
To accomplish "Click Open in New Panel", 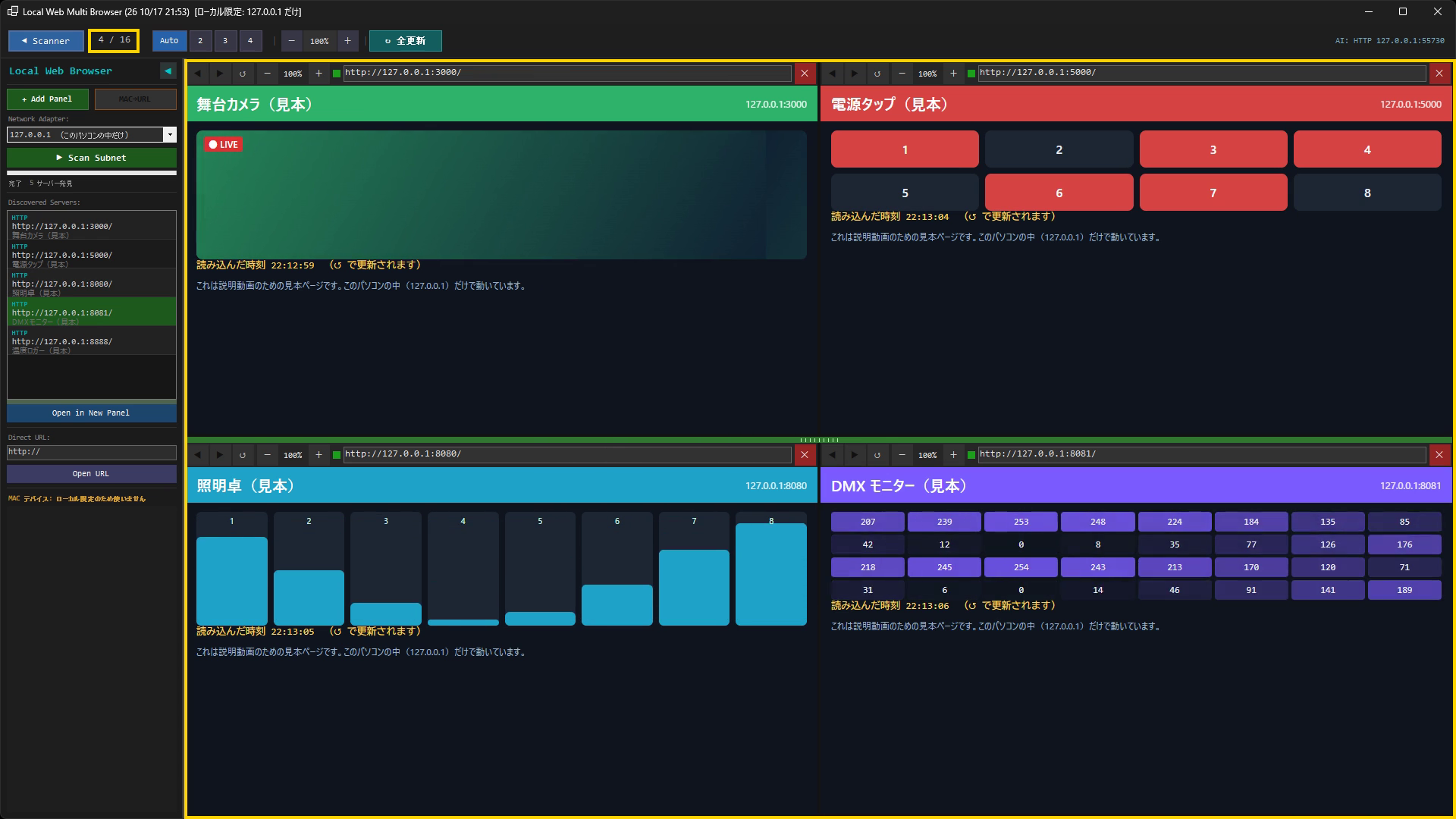I will pos(92,413).
